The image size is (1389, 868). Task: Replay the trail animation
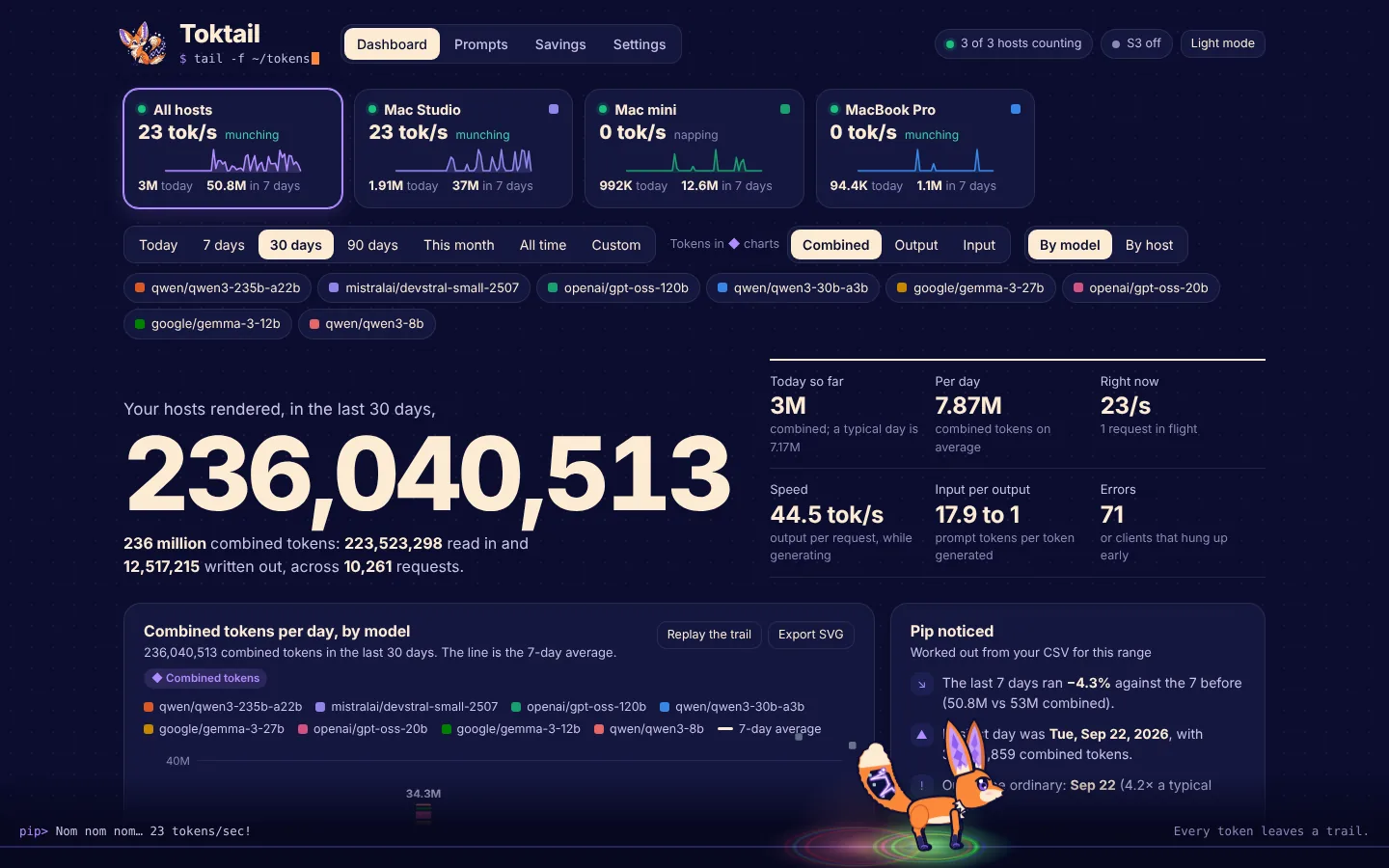709,635
